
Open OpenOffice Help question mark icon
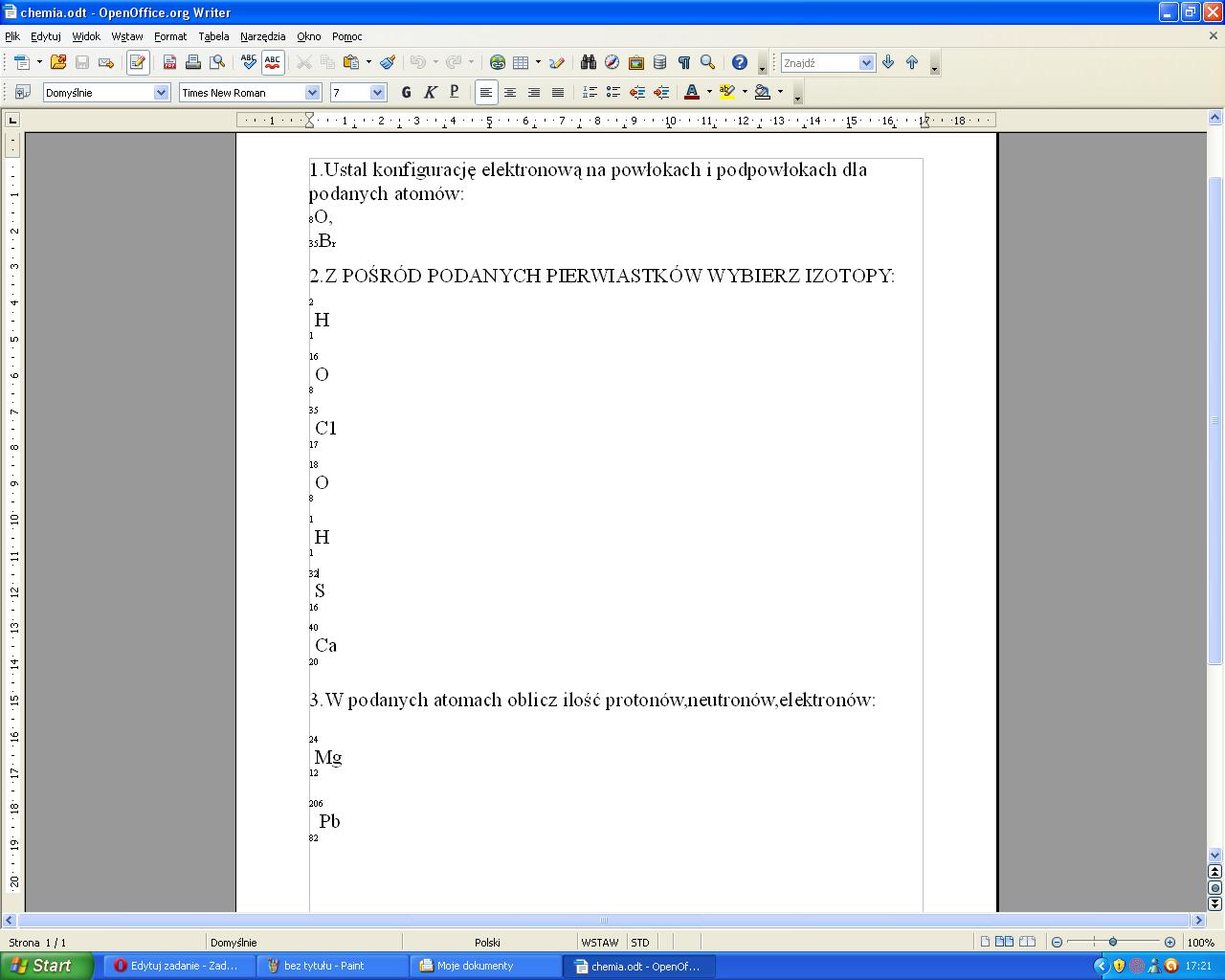[x=739, y=63]
